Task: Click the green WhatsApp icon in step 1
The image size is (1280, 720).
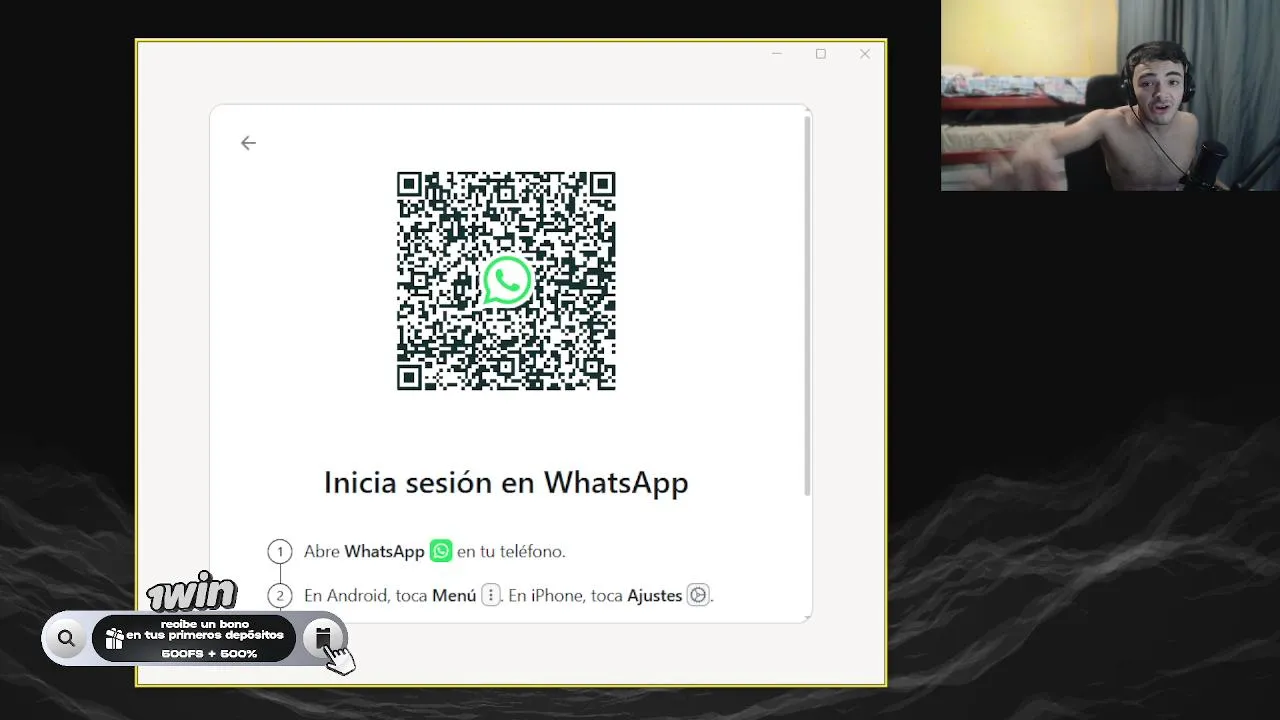Action: click(x=441, y=551)
